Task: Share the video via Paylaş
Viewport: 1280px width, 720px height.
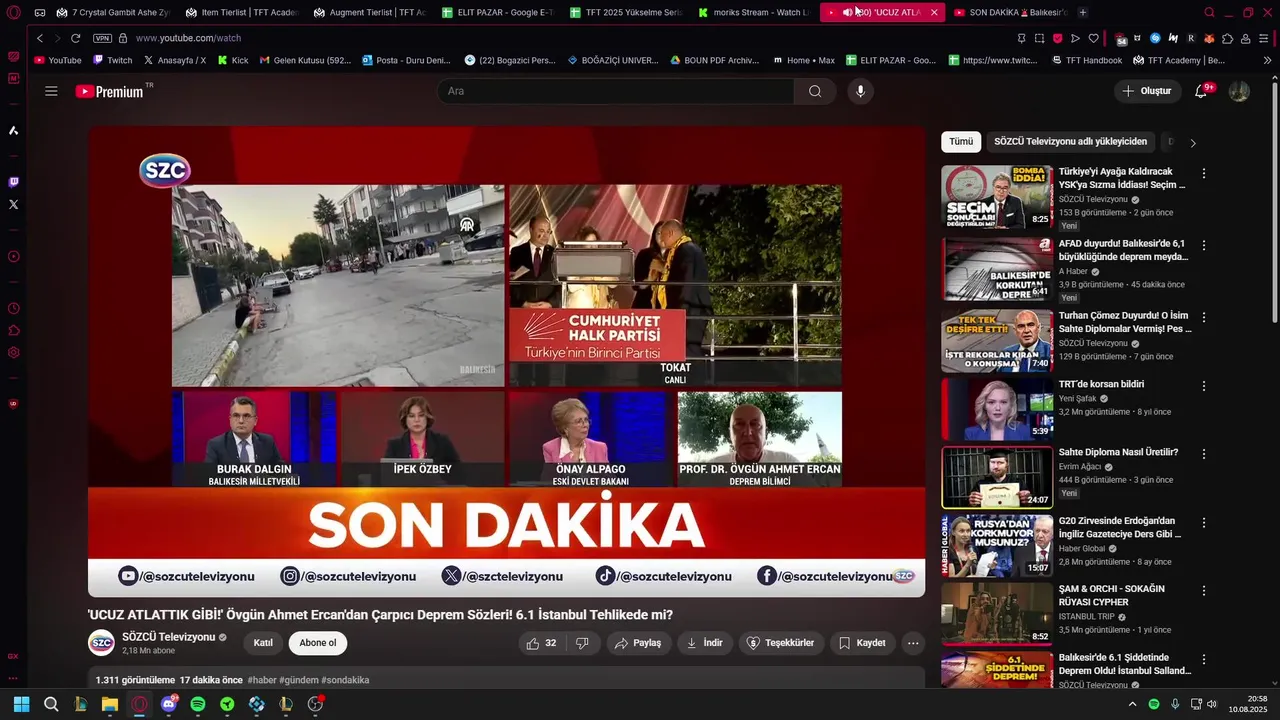Action: tap(638, 643)
